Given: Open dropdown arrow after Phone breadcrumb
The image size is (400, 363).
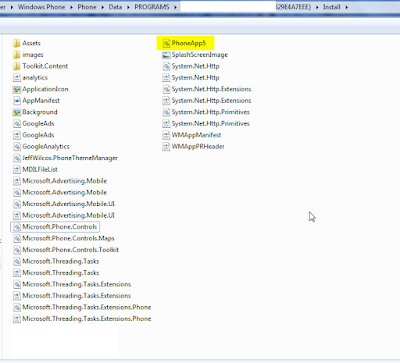Looking at the screenshot, I should coord(102,7).
